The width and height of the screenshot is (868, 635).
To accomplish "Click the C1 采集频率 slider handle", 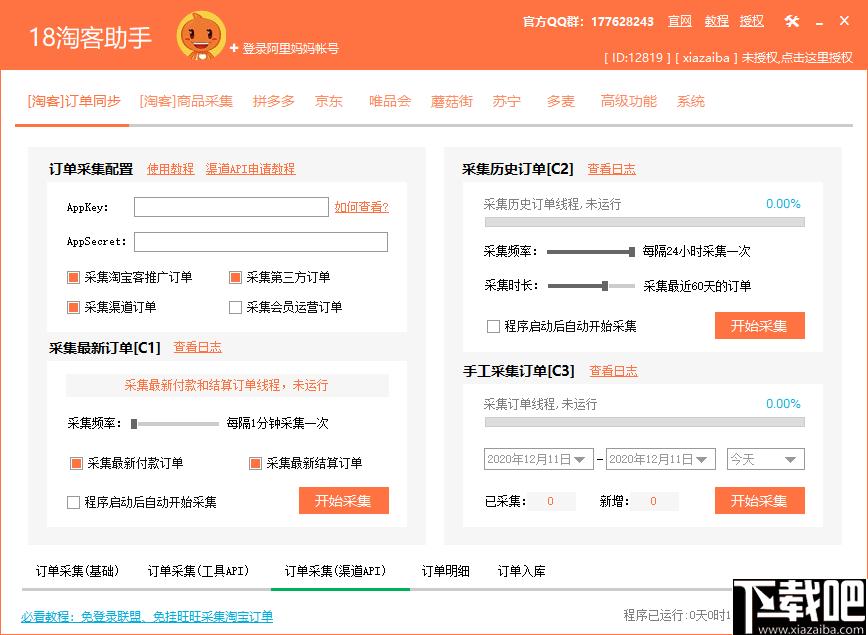I will tap(134, 424).
